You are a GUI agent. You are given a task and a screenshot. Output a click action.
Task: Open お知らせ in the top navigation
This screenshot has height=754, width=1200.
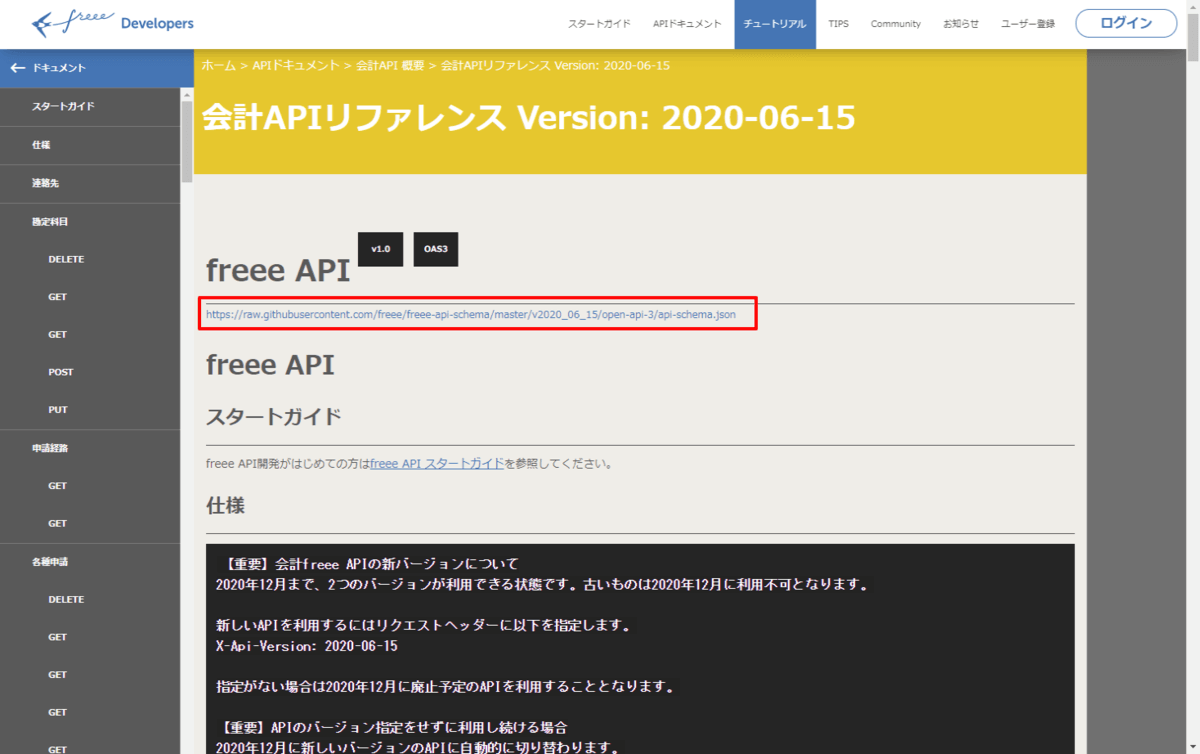pos(961,24)
